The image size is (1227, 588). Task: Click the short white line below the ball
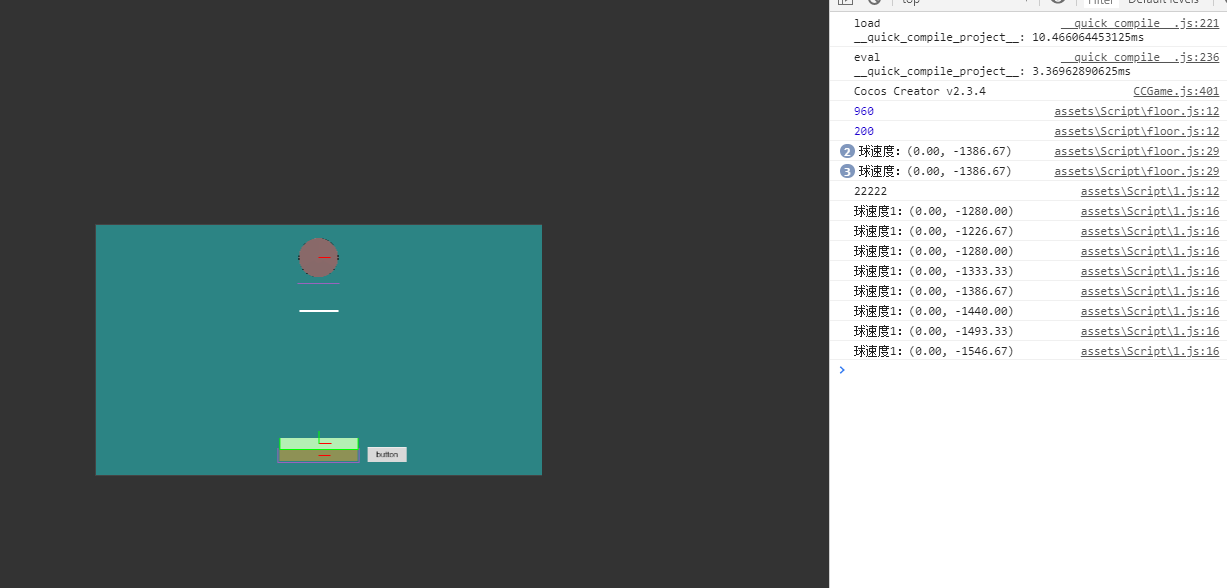pyautogui.click(x=319, y=311)
